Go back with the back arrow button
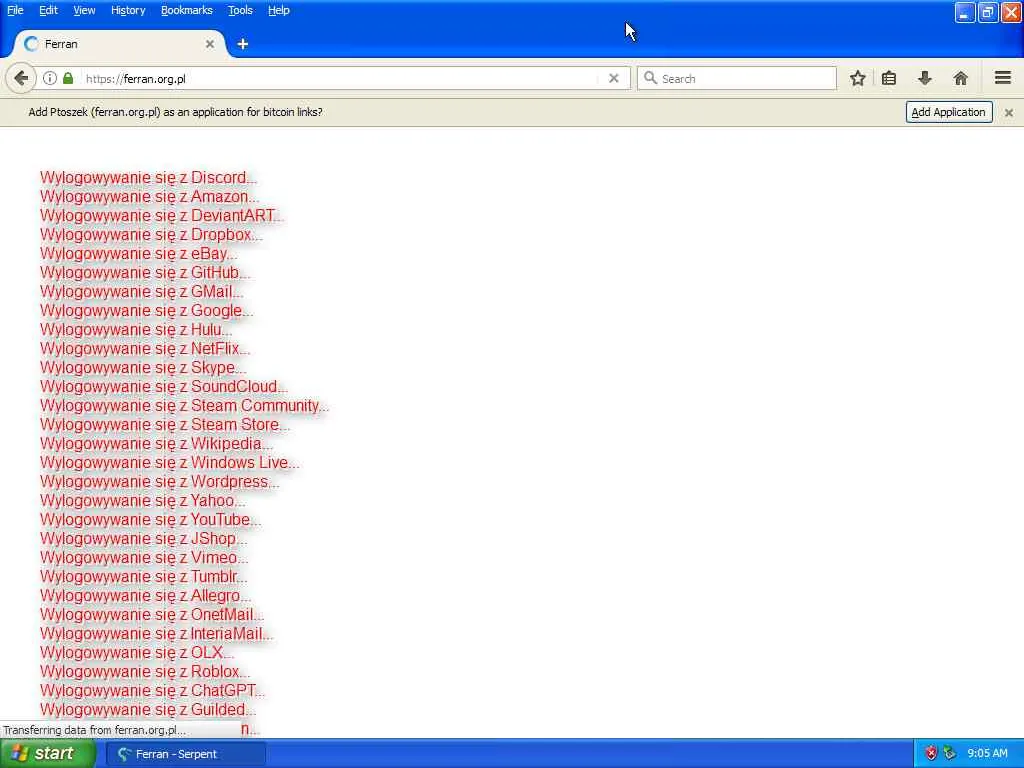Screen dimensions: 1024x768 [x=21, y=78]
